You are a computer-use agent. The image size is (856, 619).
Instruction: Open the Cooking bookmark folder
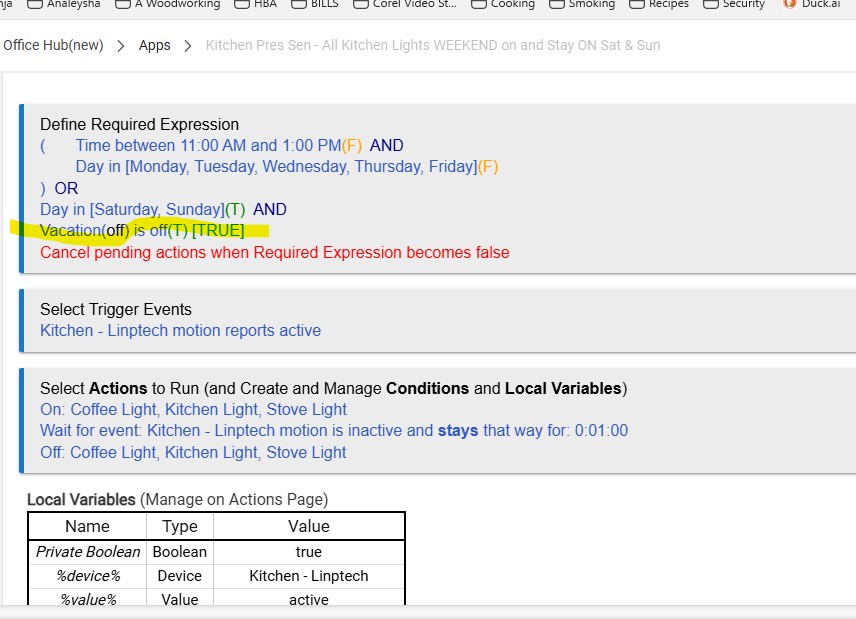tap(503, 4)
